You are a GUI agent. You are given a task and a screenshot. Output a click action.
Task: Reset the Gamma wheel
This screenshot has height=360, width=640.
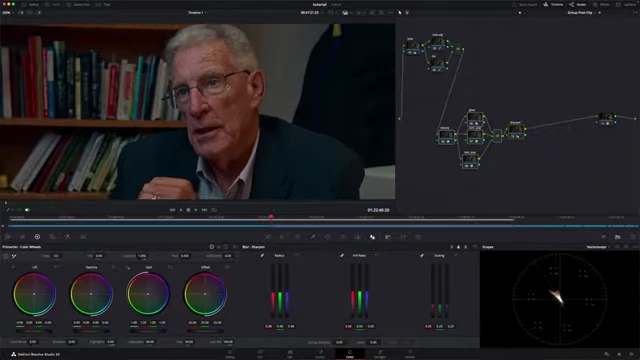pyautogui.click(x=113, y=267)
